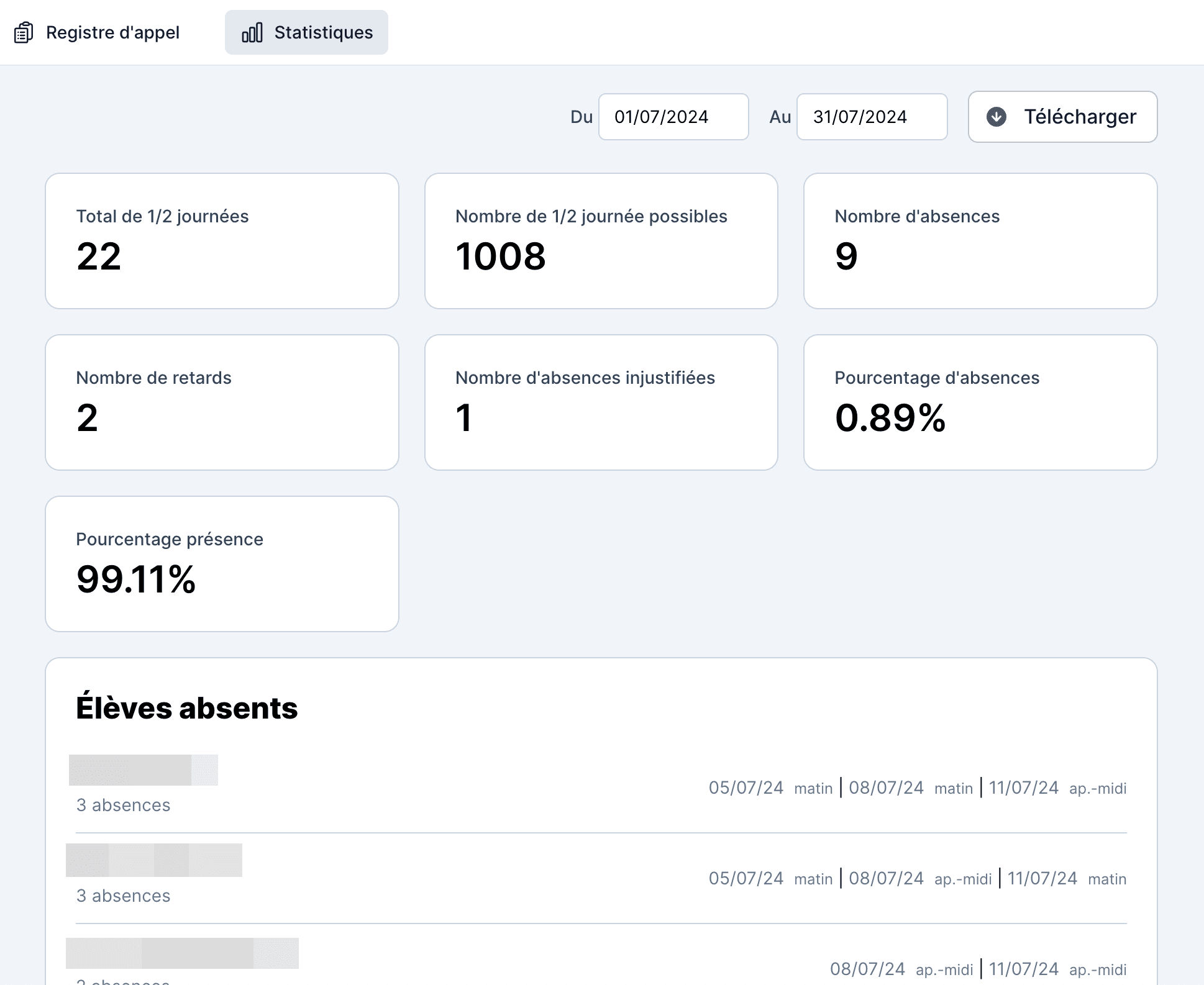Click second student's 3 absences text

pyautogui.click(x=123, y=896)
